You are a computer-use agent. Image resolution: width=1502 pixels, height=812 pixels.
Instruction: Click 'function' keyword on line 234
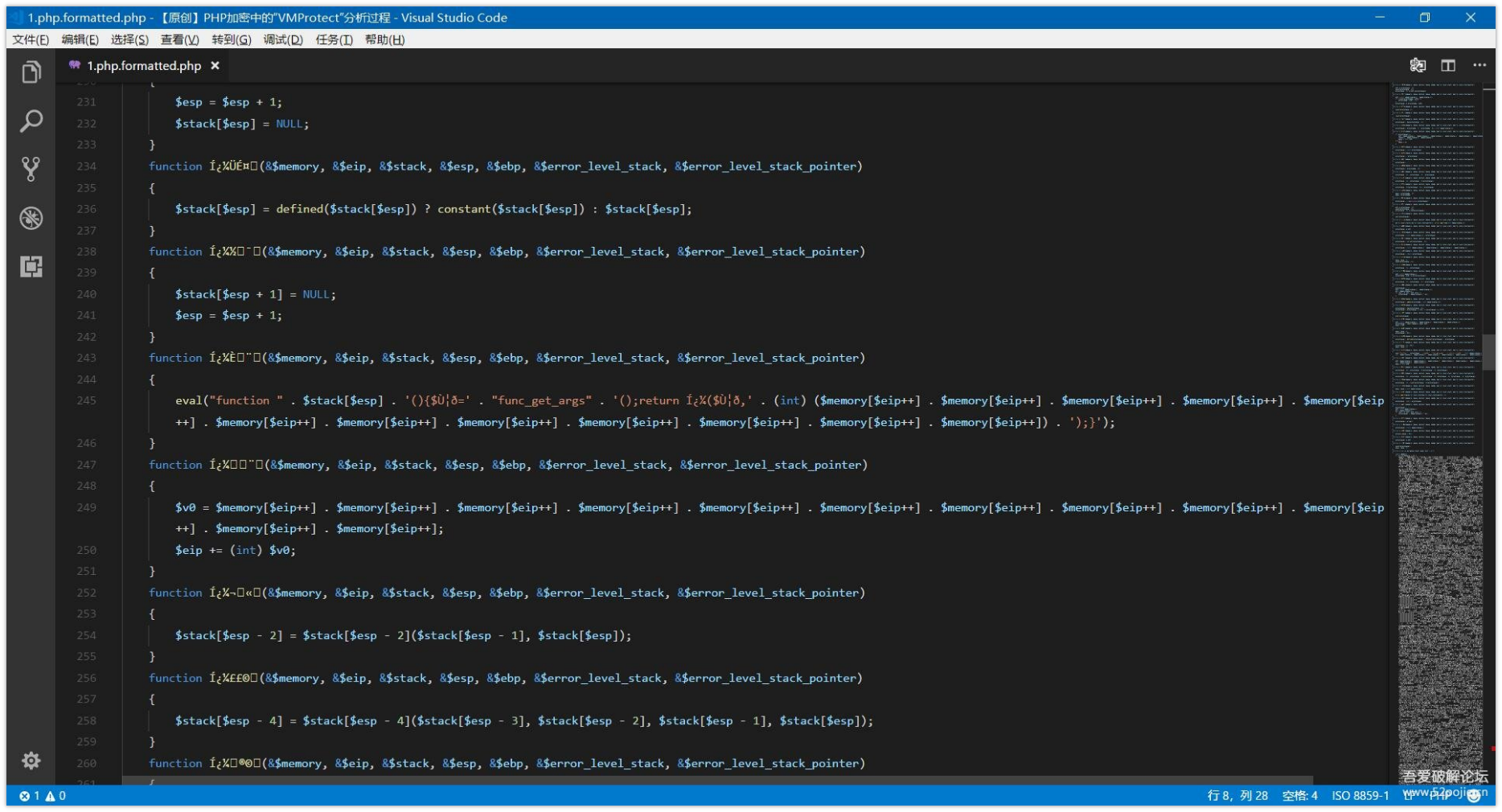click(x=175, y=166)
